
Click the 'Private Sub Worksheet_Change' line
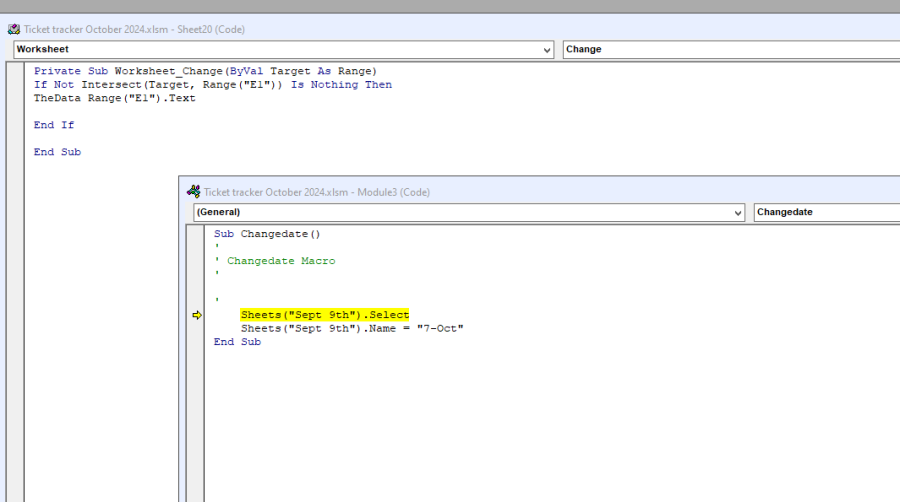(205, 71)
